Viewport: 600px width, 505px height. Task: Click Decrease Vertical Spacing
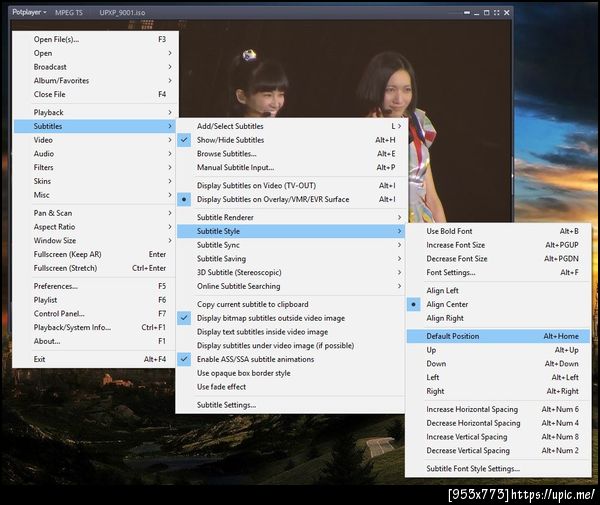coord(498,451)
